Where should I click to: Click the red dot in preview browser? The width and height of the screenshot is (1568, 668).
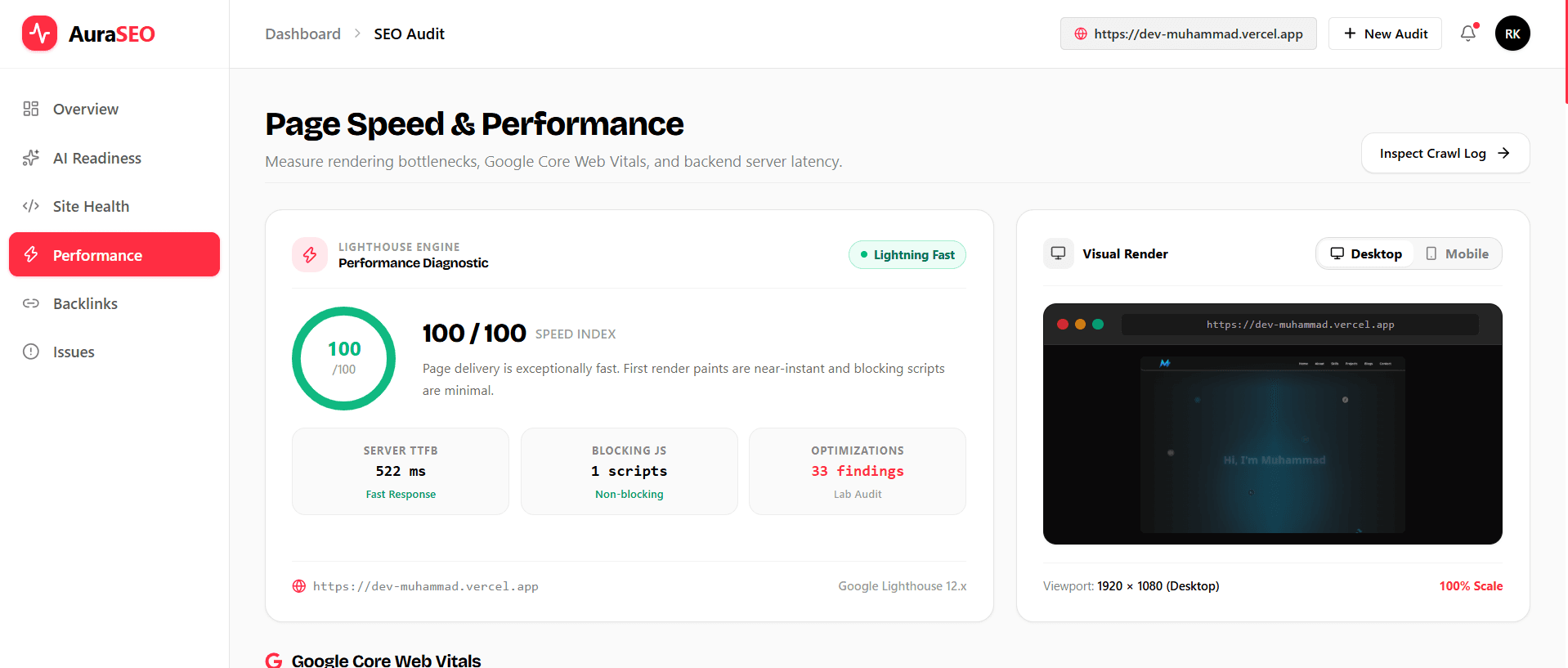point(1063,325)
